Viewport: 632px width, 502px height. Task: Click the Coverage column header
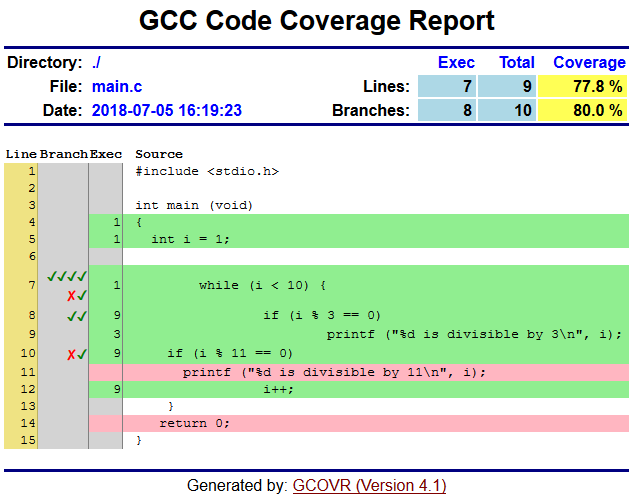pos(589,62)
